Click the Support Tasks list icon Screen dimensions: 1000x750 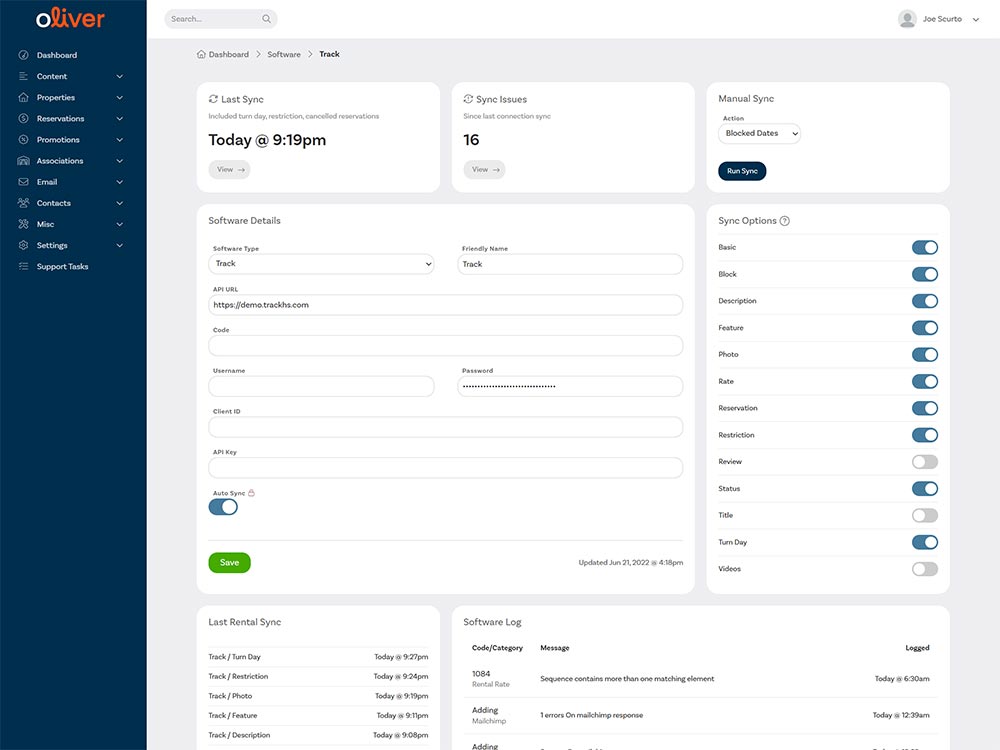(23, 267)
